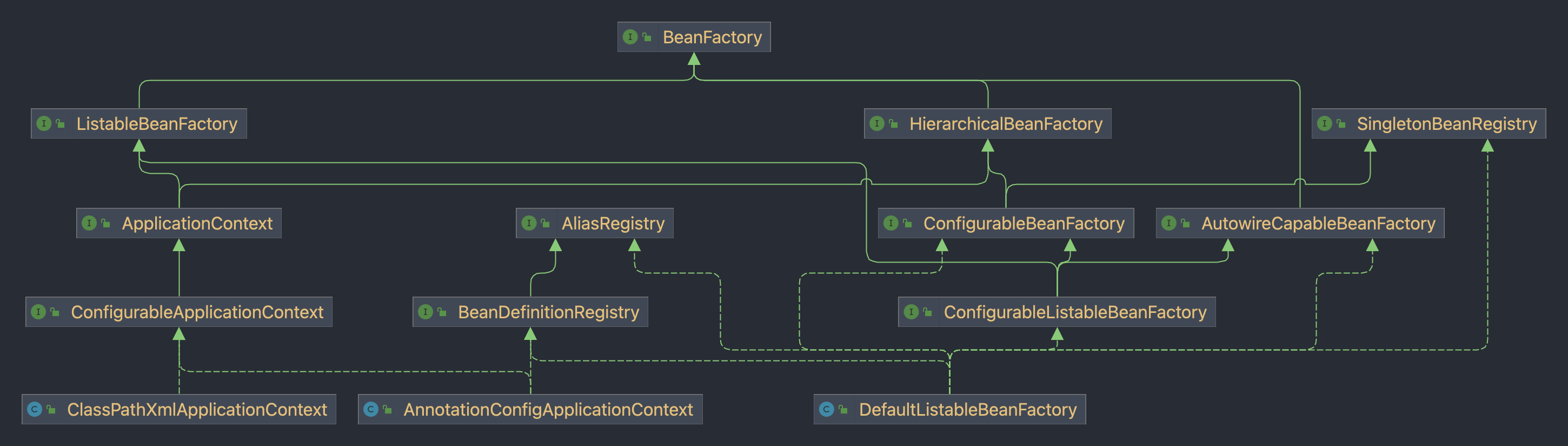The width and height of the screenshot is (1568, 446).
Task: Click the public visibility icon on DefaultListableBeanFactory
Action: [x=843, y=409]
